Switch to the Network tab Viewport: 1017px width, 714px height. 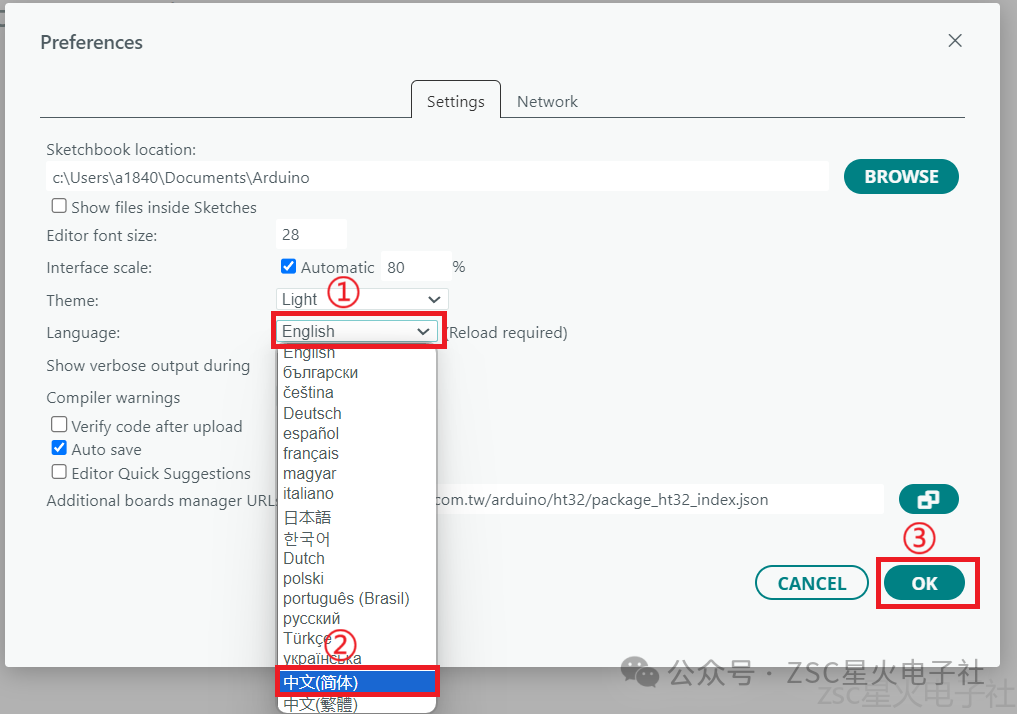(x=547, y=101)
